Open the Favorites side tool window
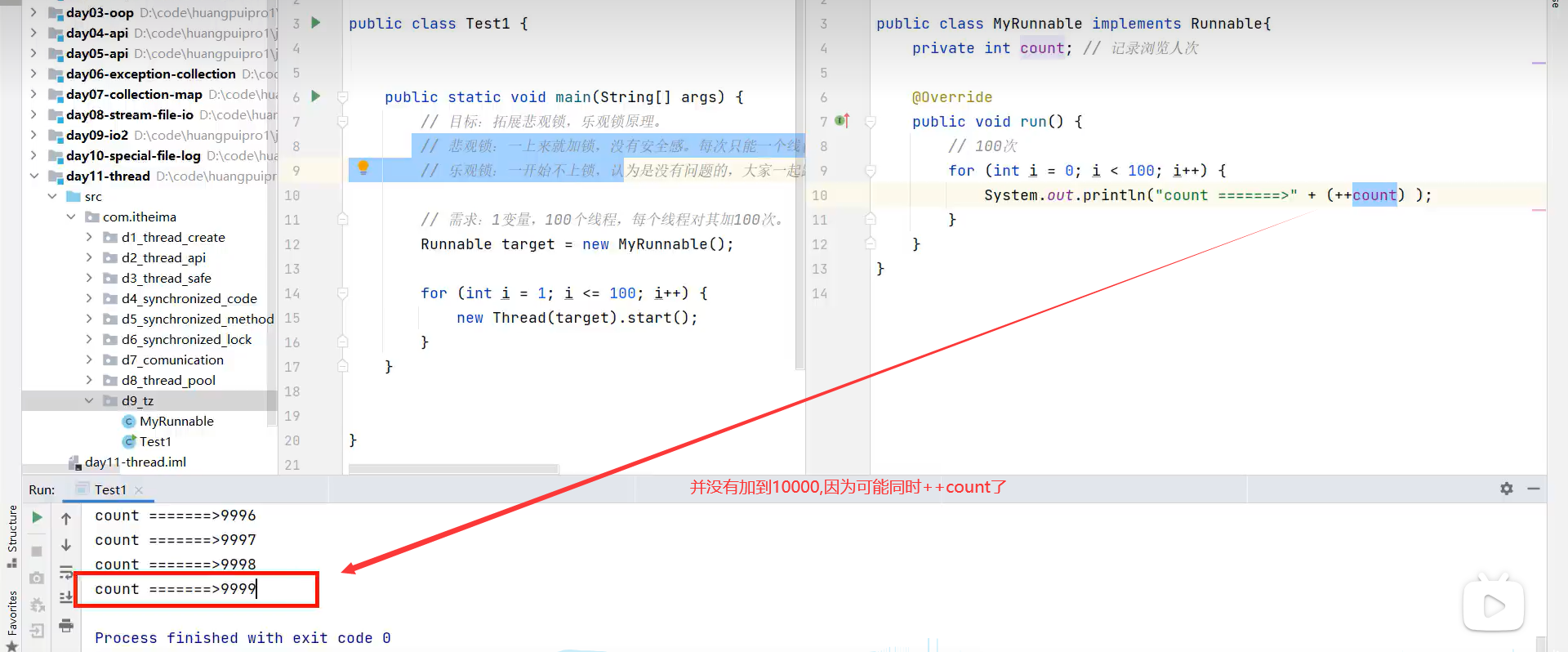The image size is (1568, 652). pos(12,619)
